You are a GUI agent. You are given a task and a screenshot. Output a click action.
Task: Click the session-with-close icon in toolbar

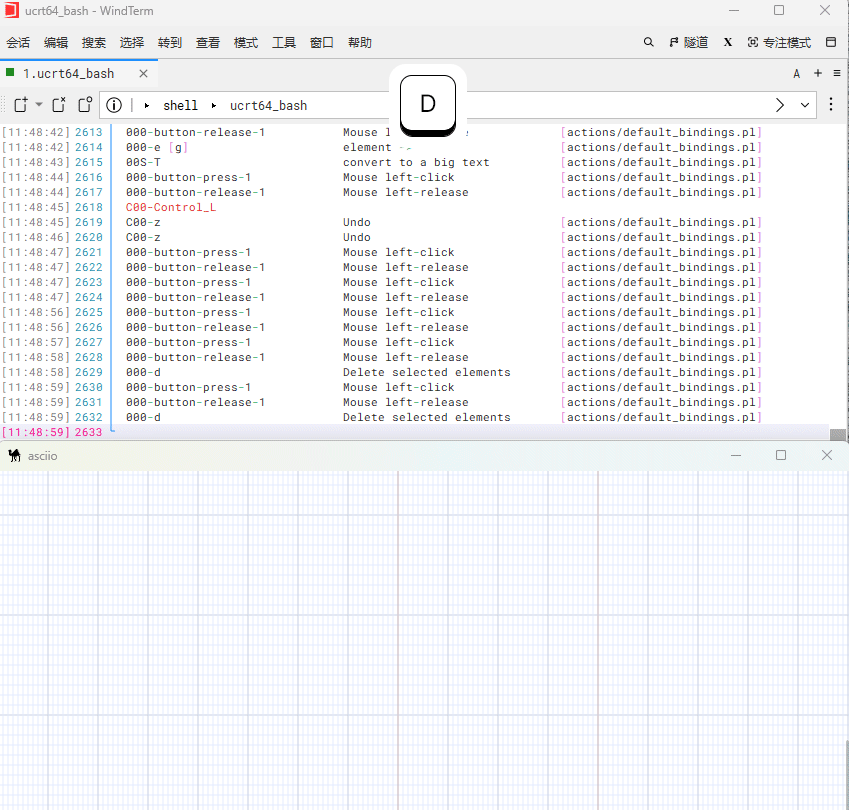tap(58, 104)
